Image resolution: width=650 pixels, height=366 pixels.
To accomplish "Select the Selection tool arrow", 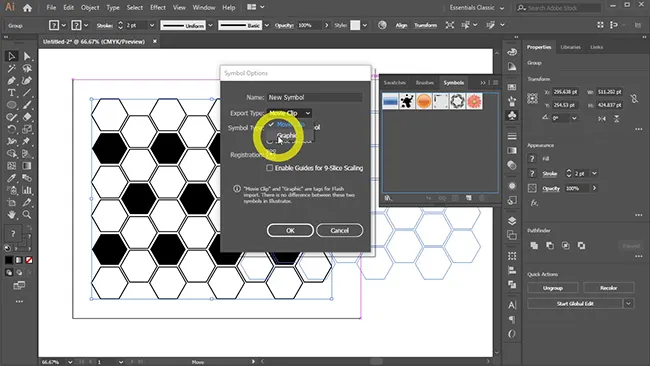I will (x=11, y=56).
